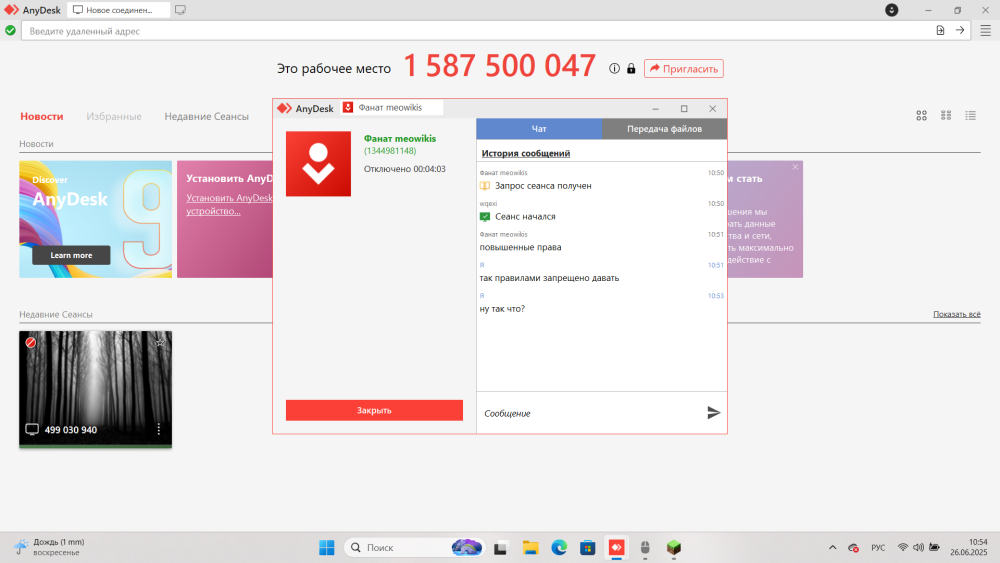Select the Фанат meowikis session tab
1000x563 pixels.
tap(391, 107)
